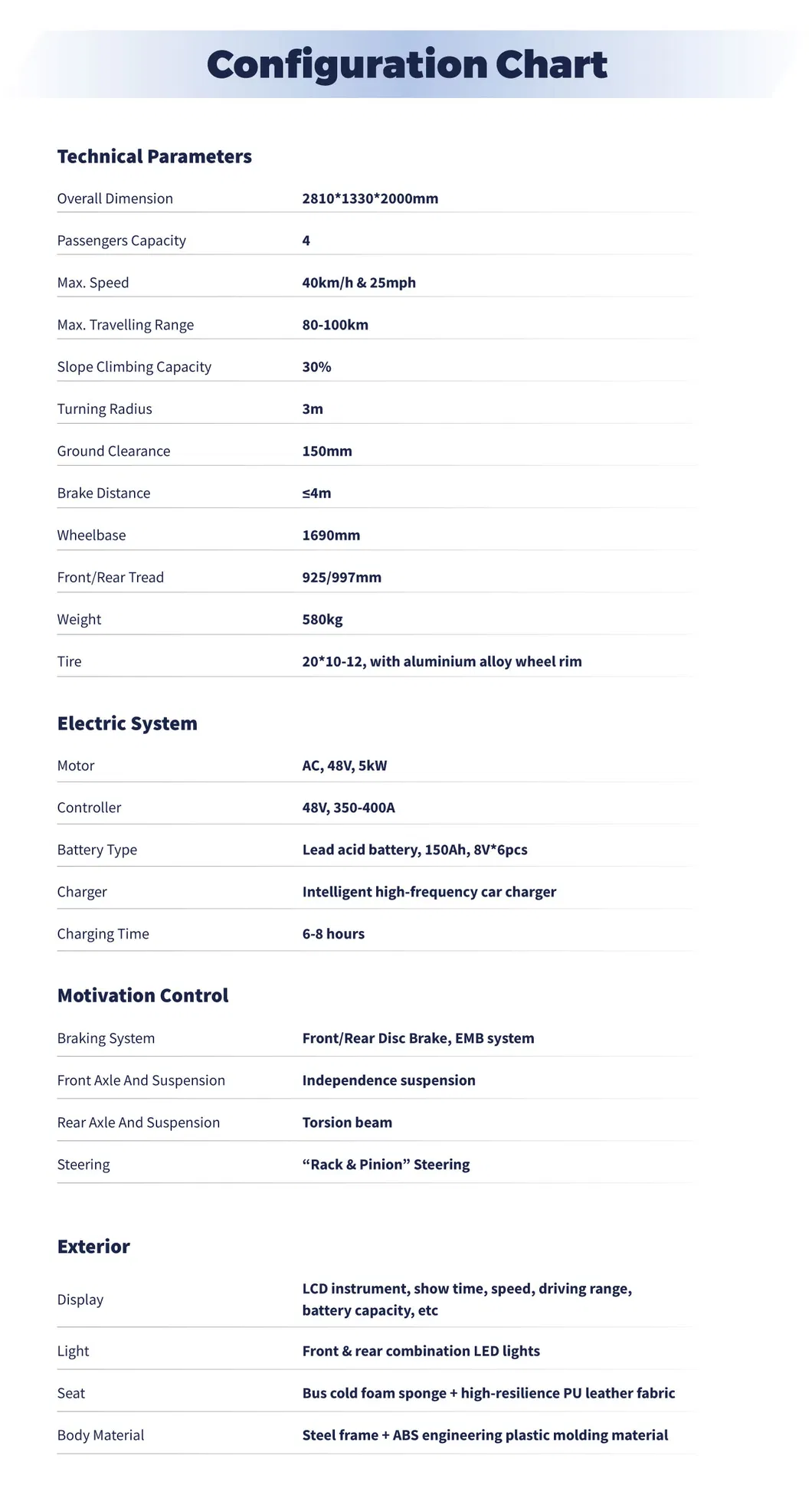
Task: Click the Battery Type description
Action: point(414,850)
